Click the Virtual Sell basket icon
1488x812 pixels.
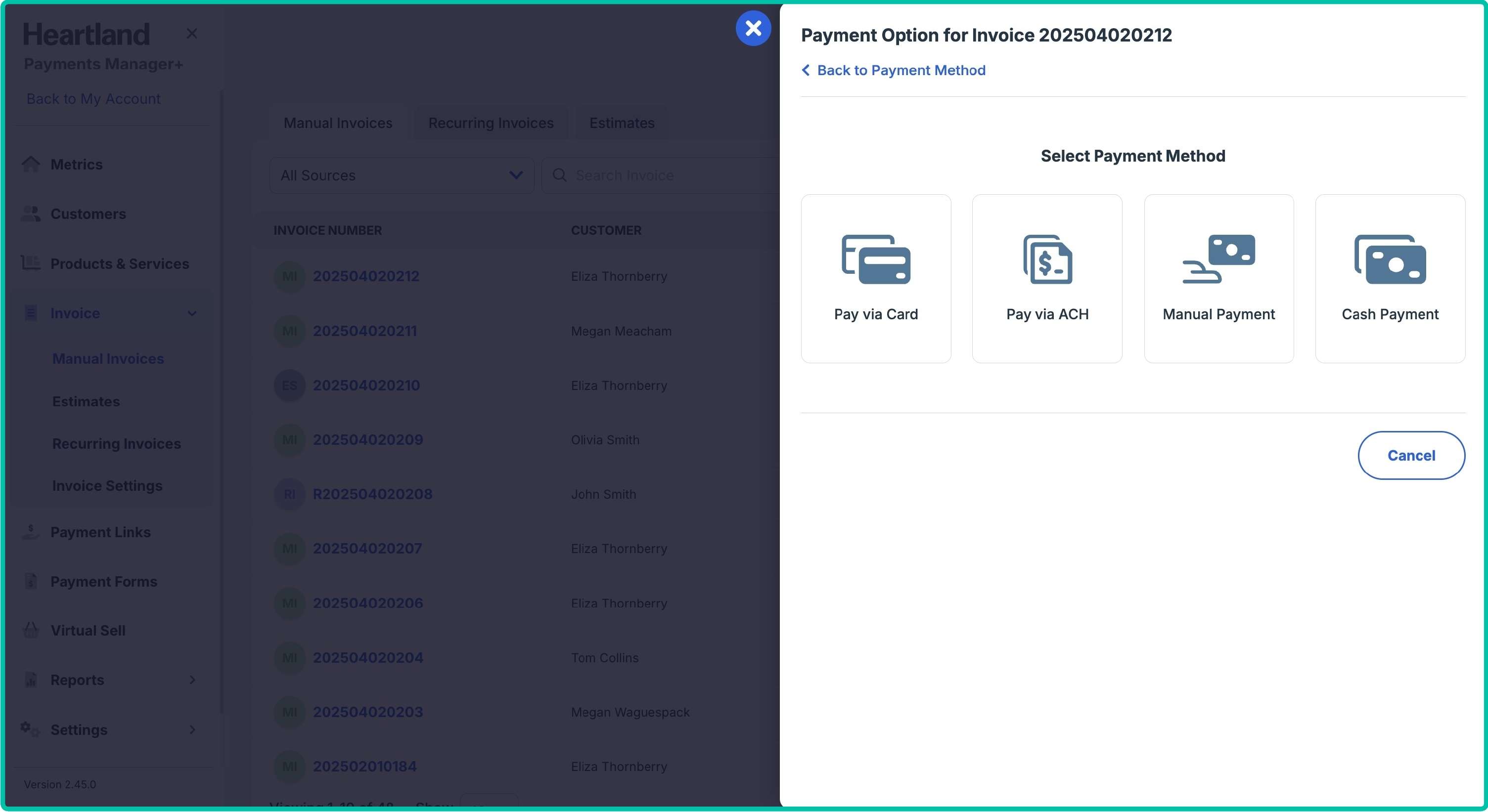tap(31, 631)
